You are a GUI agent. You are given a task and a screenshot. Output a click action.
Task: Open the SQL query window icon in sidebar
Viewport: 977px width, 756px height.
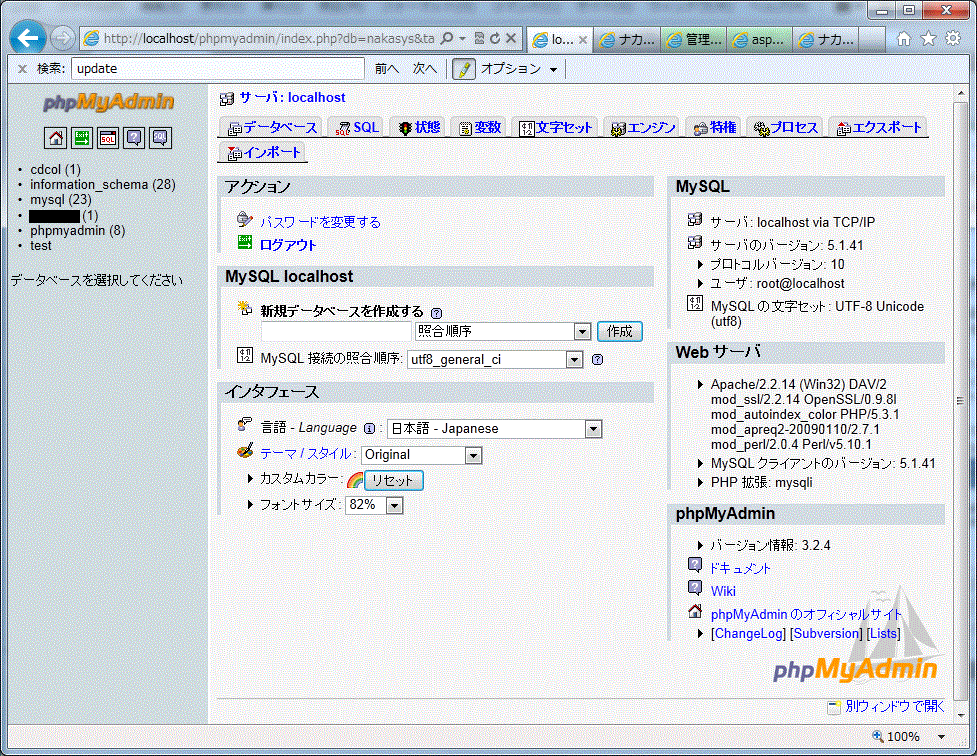coord(108,138)
